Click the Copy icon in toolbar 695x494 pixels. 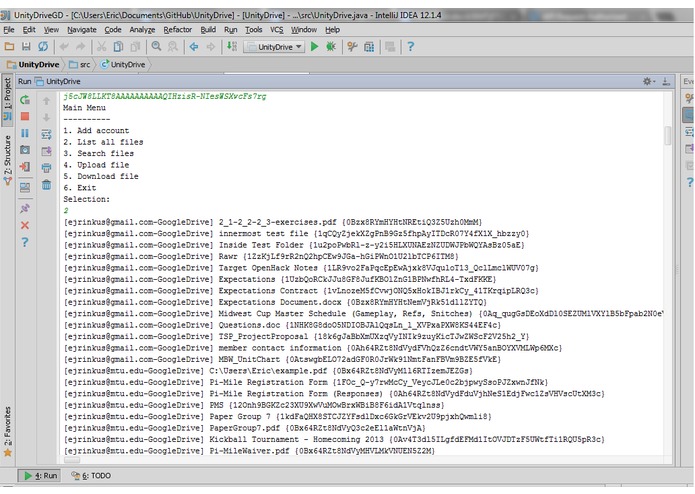(118, 47)
